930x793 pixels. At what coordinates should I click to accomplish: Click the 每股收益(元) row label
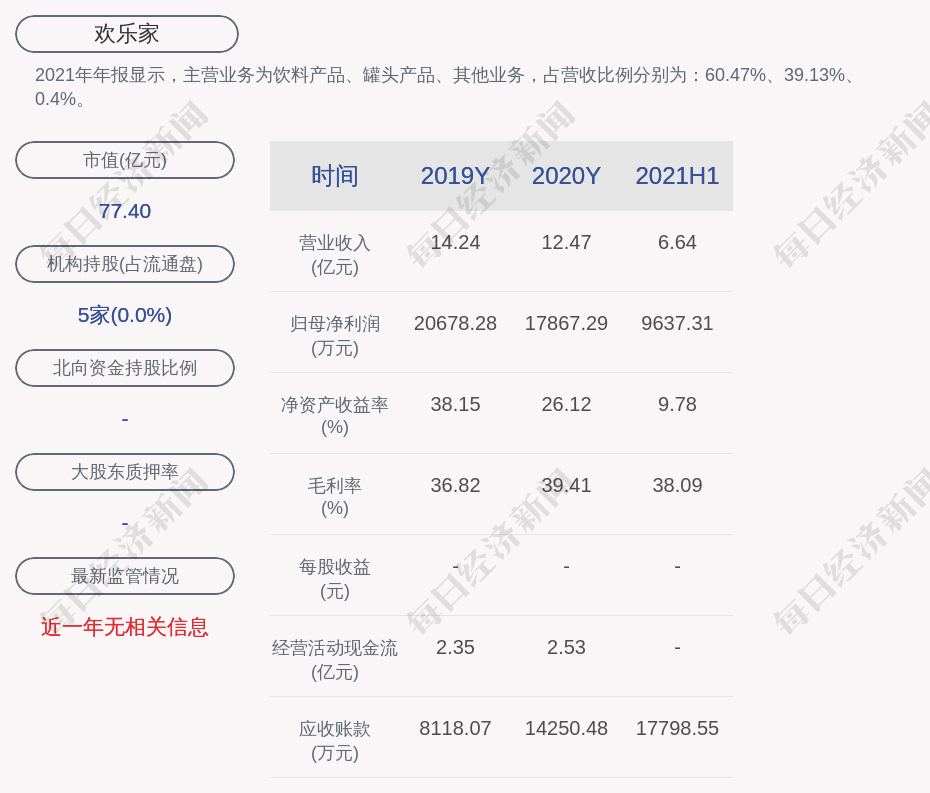click(335, 579)
